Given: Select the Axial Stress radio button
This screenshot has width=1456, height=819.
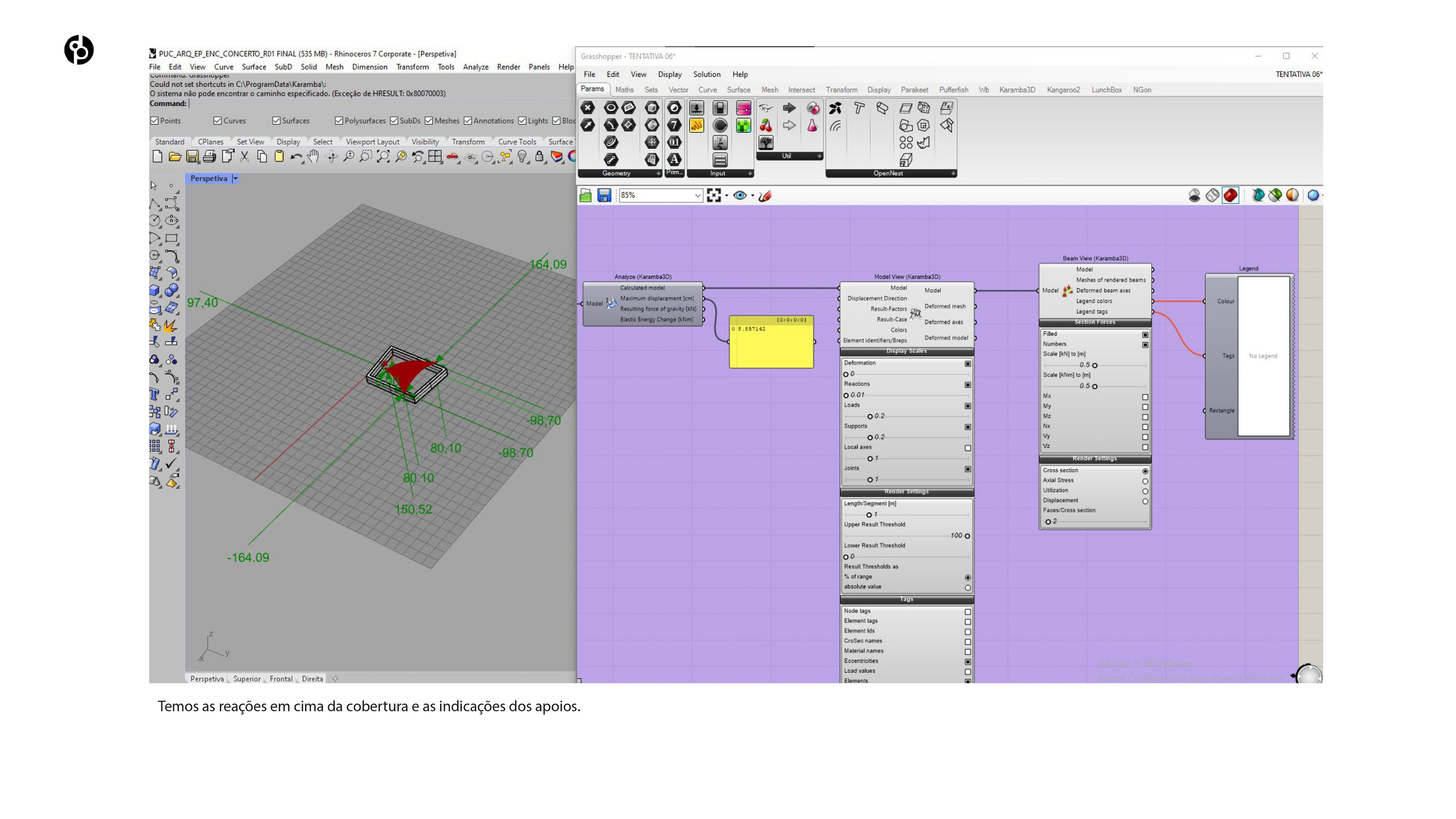Looking at the screenshot, I should (x=1145, y=481).
